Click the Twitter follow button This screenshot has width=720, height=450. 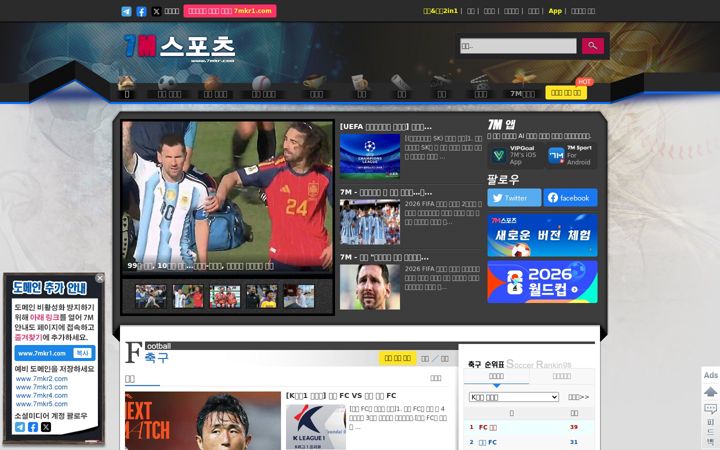click(514, 197)
